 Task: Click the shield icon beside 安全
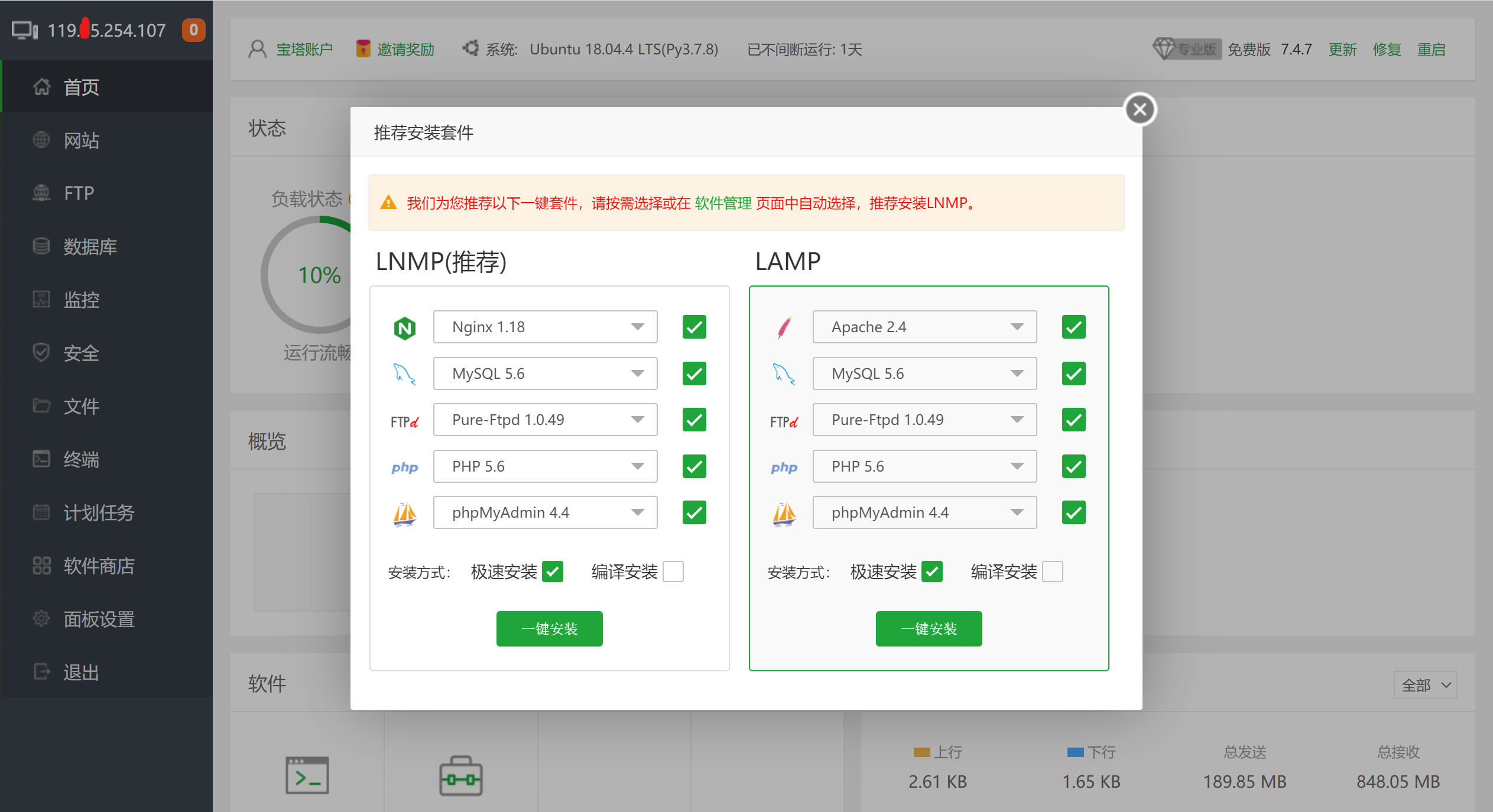coord(41,352)
